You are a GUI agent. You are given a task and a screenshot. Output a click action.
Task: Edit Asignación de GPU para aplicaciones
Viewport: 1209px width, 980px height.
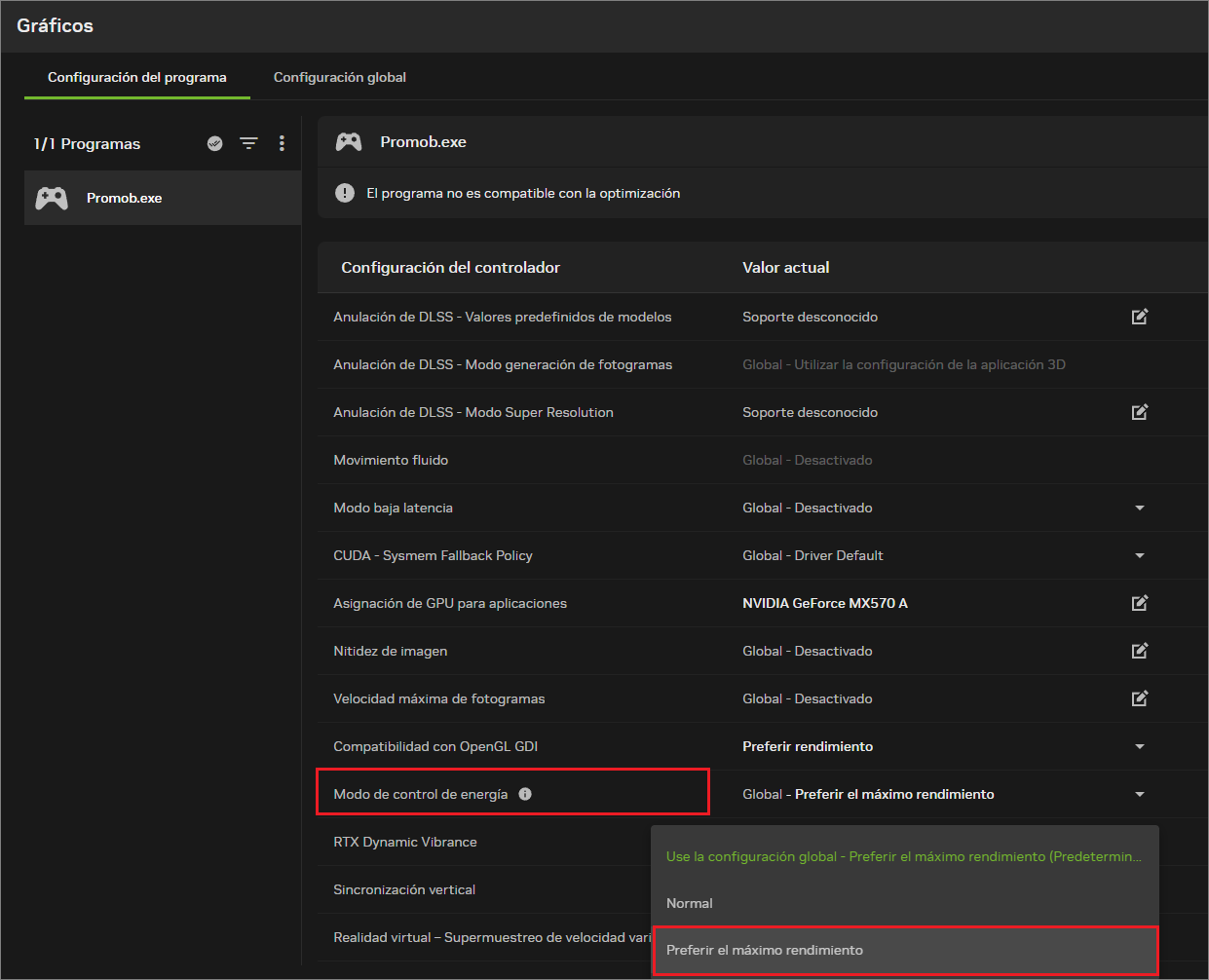(1140, 603)
